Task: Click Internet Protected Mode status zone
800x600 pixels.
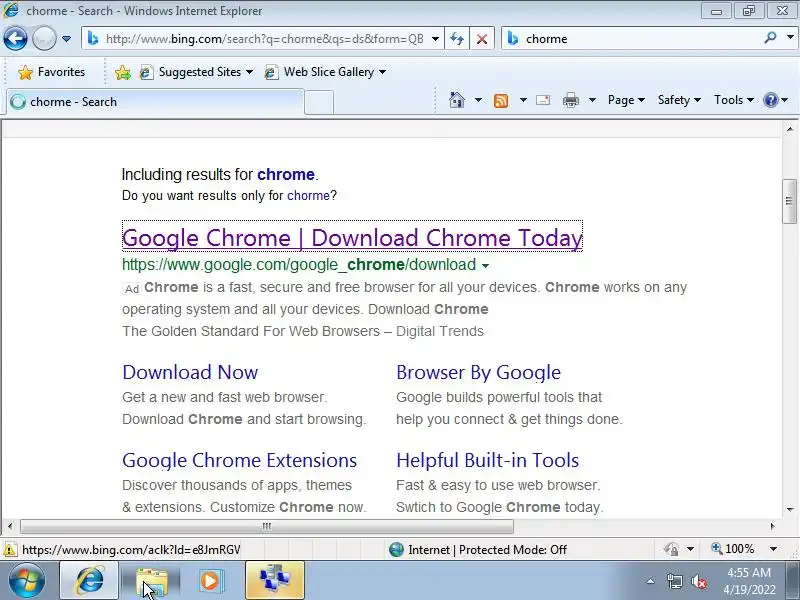Action: coord(478,549)
